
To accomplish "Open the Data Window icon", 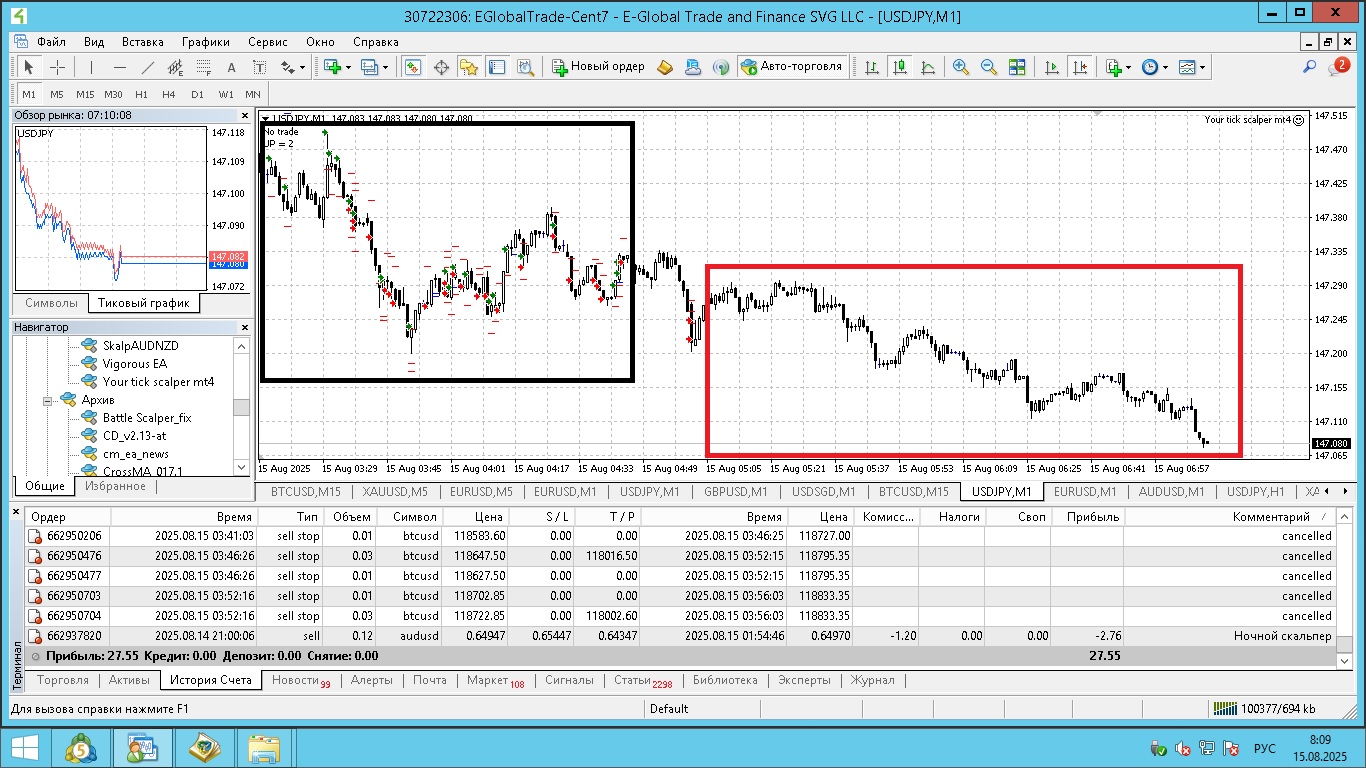I will click(x=441, y=67).
